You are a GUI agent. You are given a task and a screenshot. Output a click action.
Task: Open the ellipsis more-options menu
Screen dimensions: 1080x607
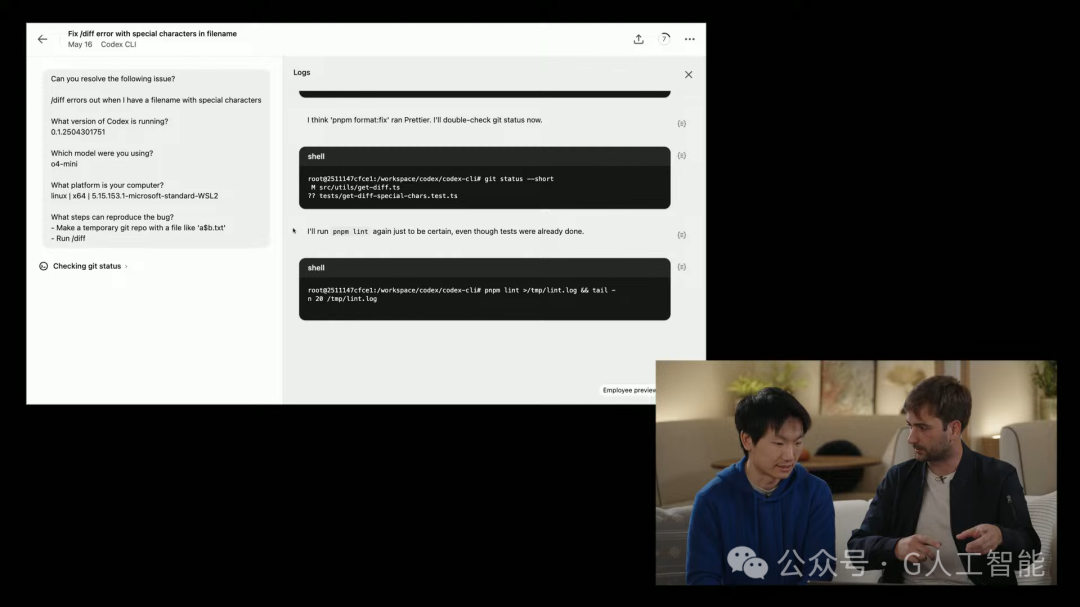689,38
